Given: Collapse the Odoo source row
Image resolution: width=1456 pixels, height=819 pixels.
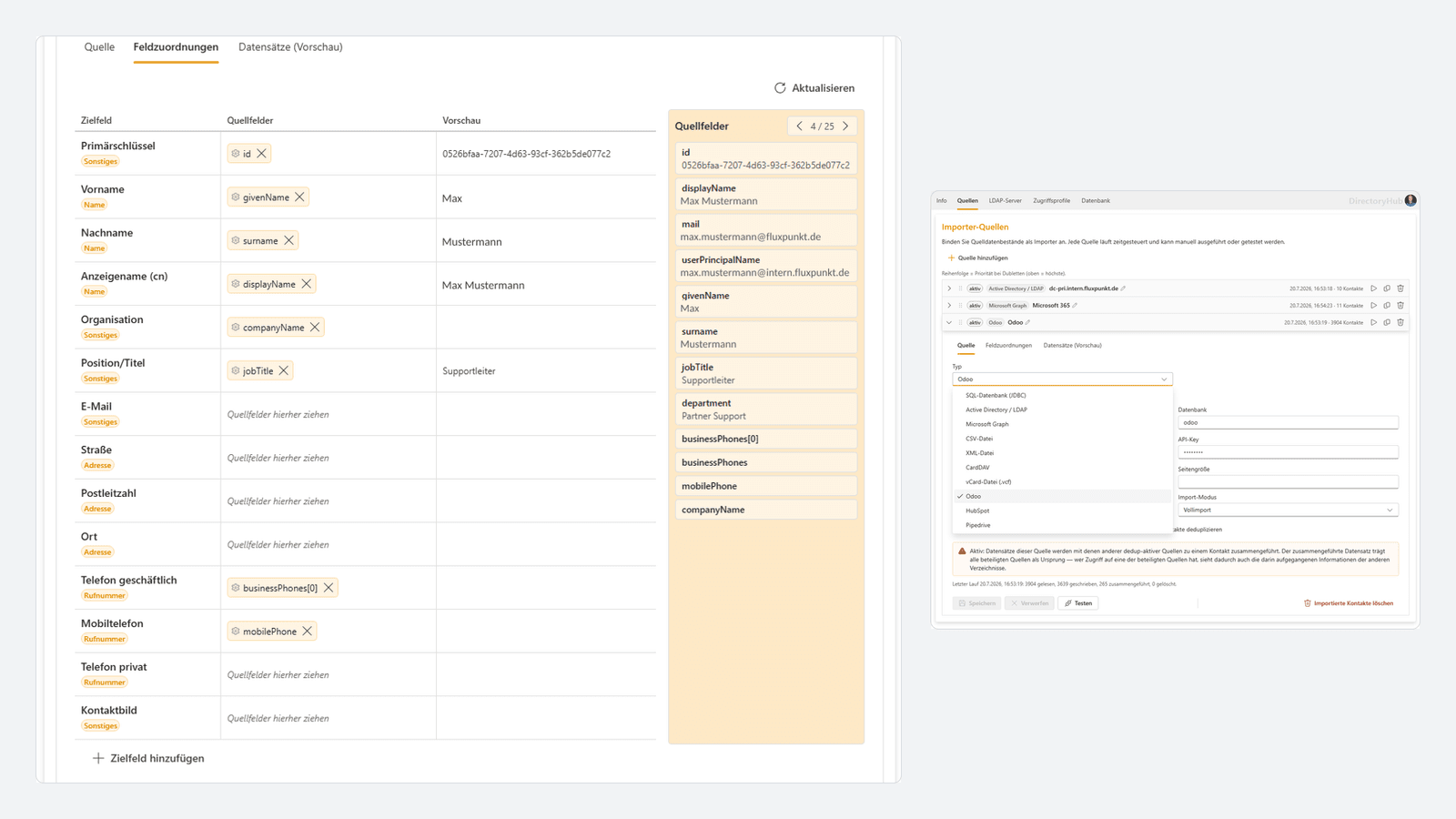Looking at the screenshot, I should coord(949,322).
